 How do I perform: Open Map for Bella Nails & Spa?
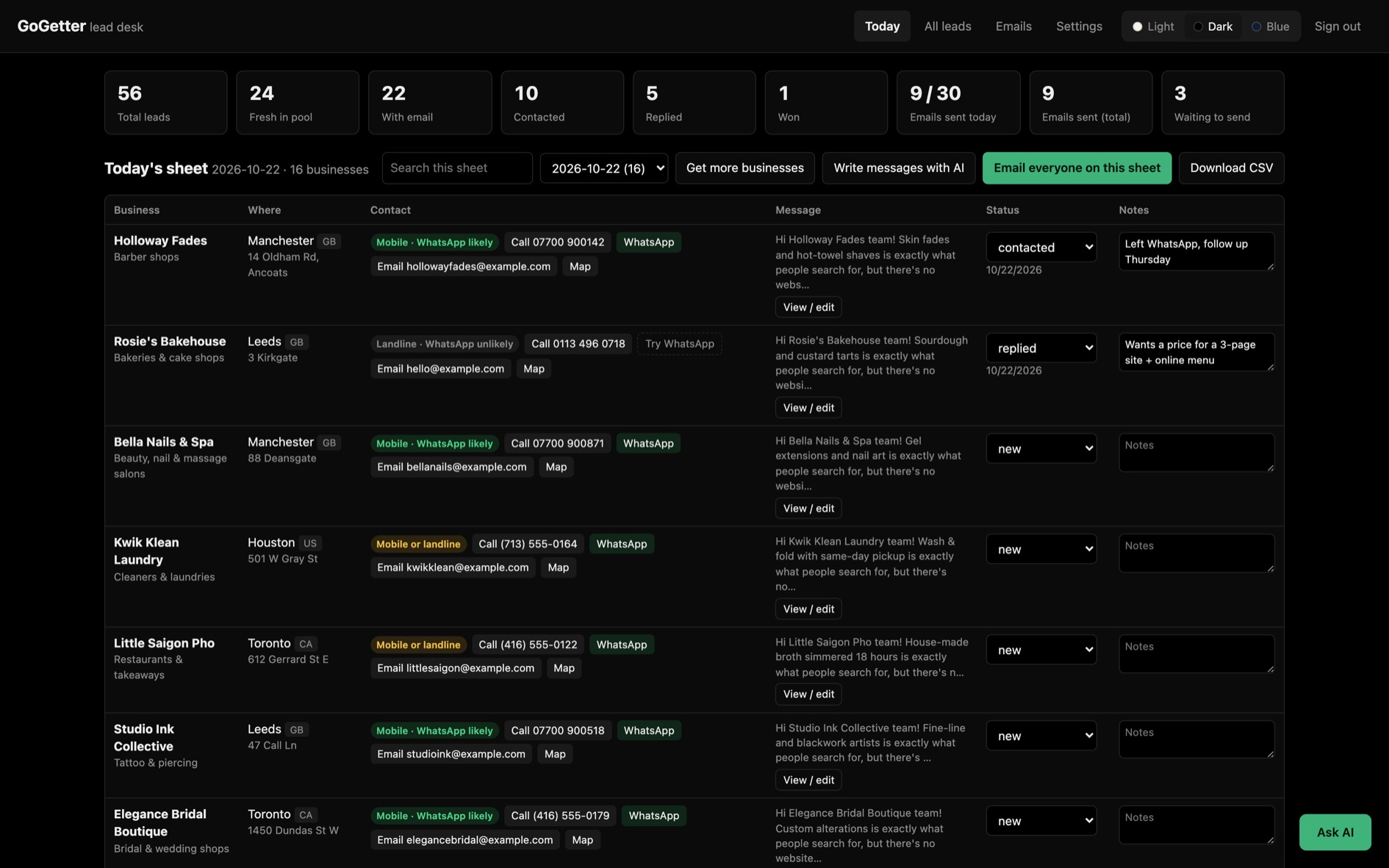tap(556, 467)
